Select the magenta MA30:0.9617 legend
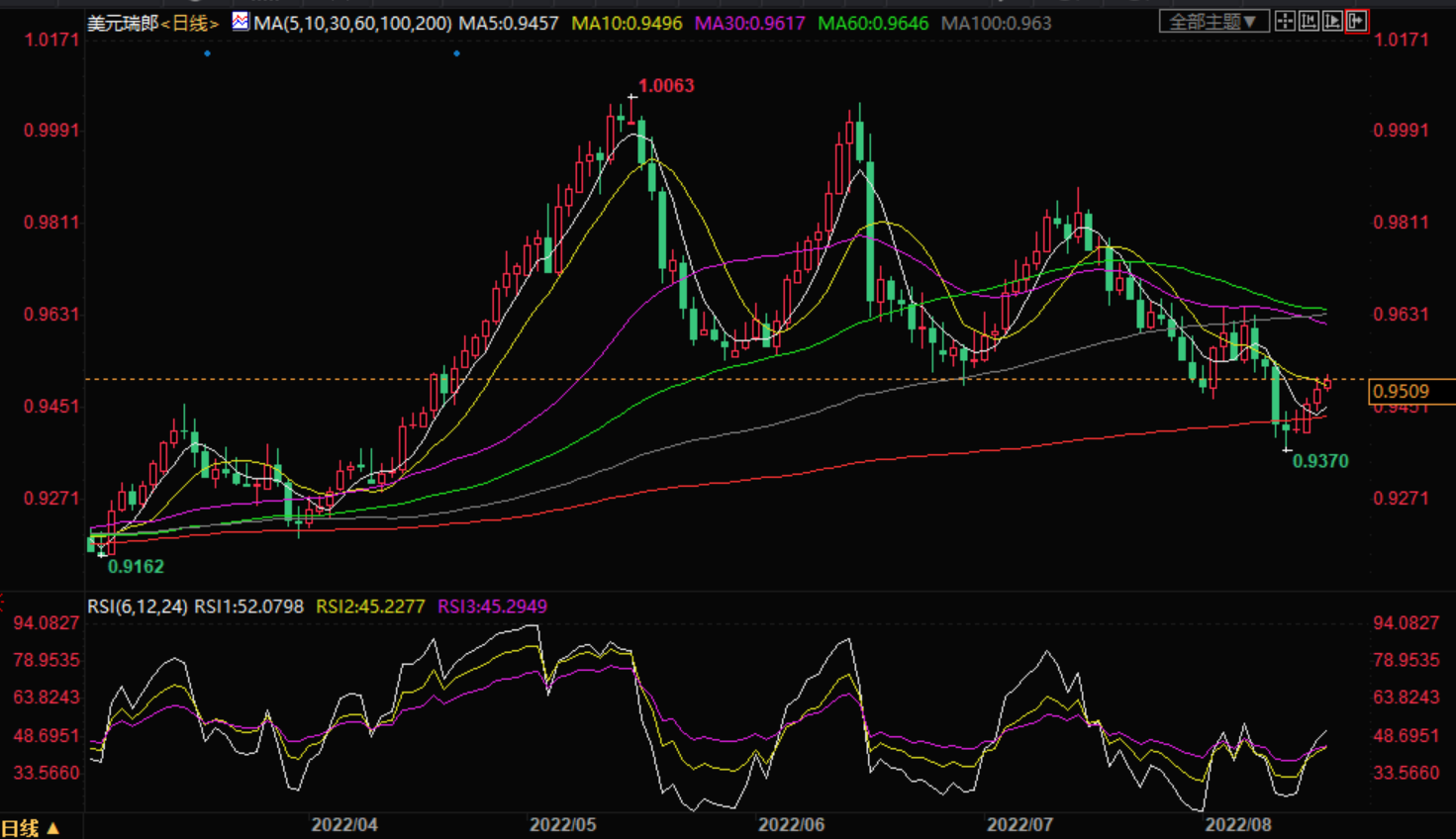Viewport: 1456px width, 839px height. coord(749,23)
